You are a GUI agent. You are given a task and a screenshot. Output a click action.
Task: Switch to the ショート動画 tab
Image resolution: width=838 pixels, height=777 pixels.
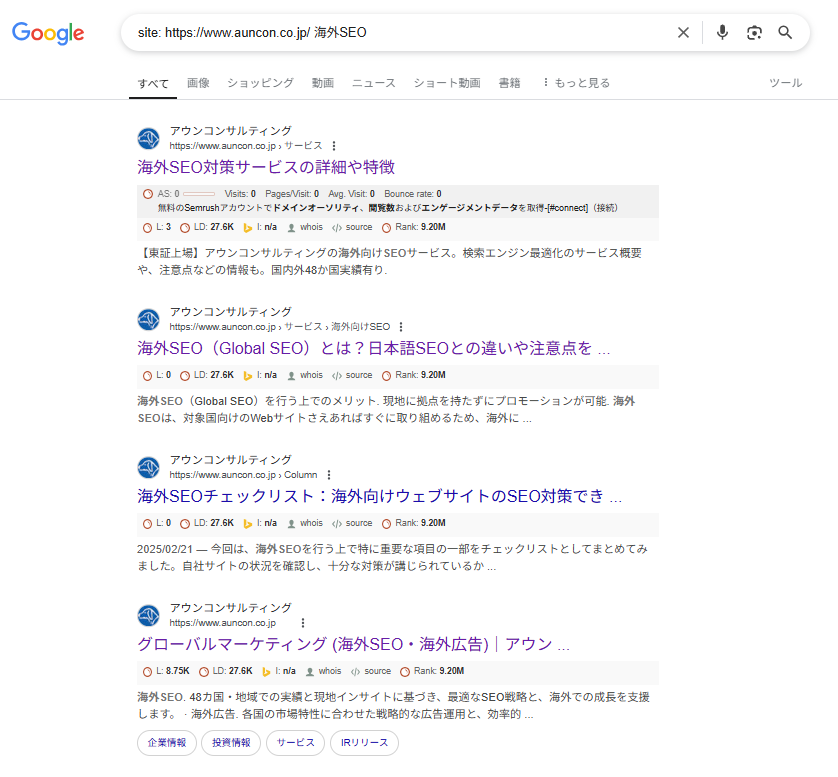pos(447,83)
